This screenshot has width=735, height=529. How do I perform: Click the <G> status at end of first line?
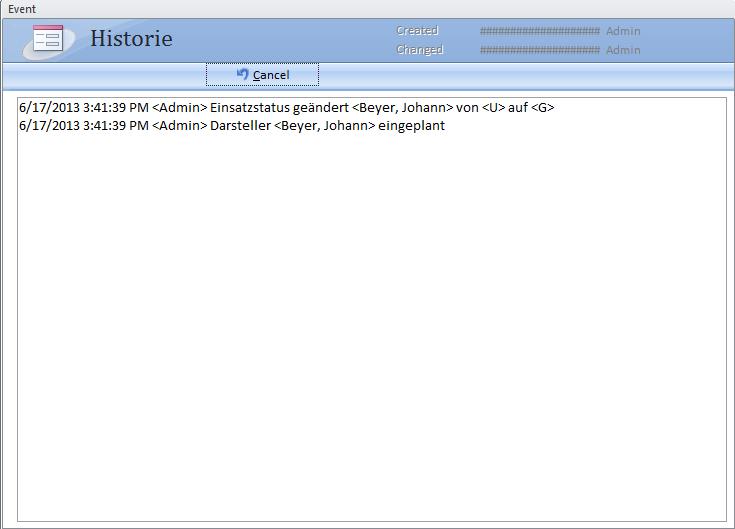point(542,107)
